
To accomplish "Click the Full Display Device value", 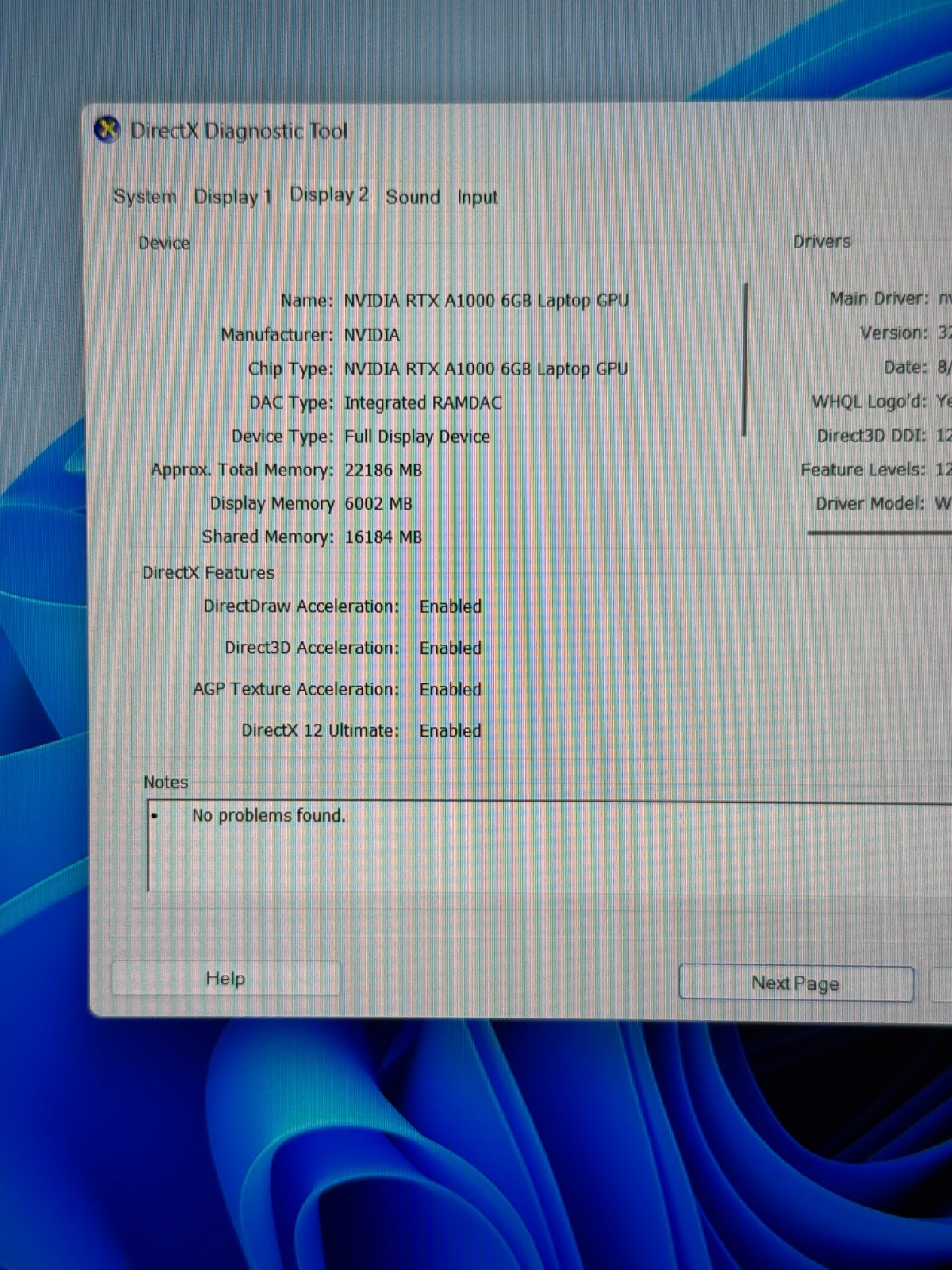I will pyautogui.click(x=417, y=437).
